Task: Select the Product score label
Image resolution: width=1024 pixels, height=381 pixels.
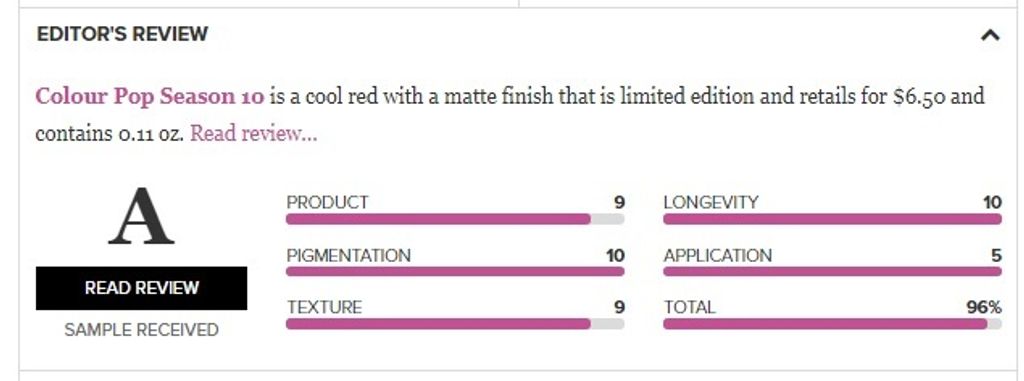Action: click(x=327, y=203)
